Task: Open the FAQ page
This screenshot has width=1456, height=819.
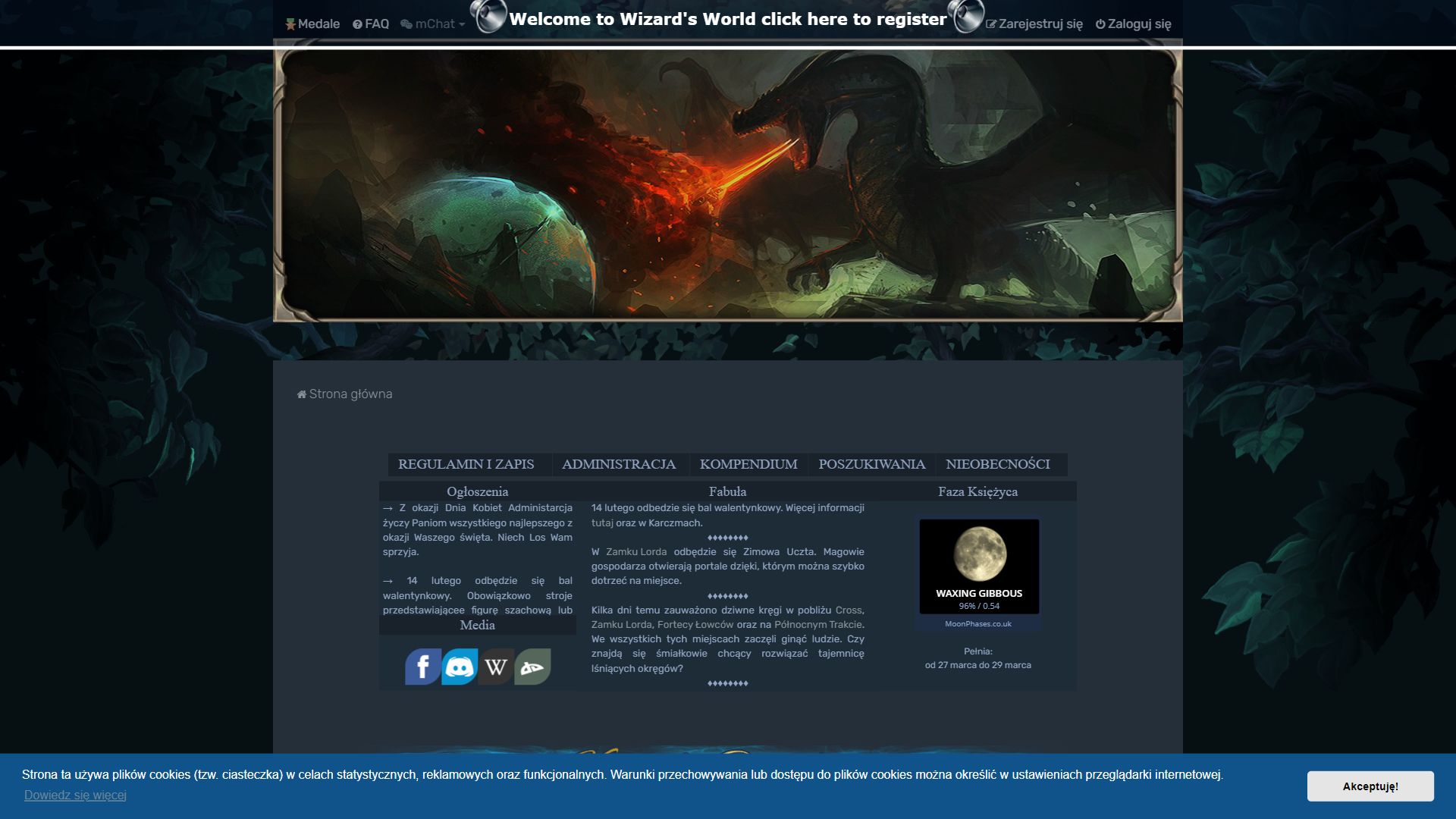Action: 371,24
